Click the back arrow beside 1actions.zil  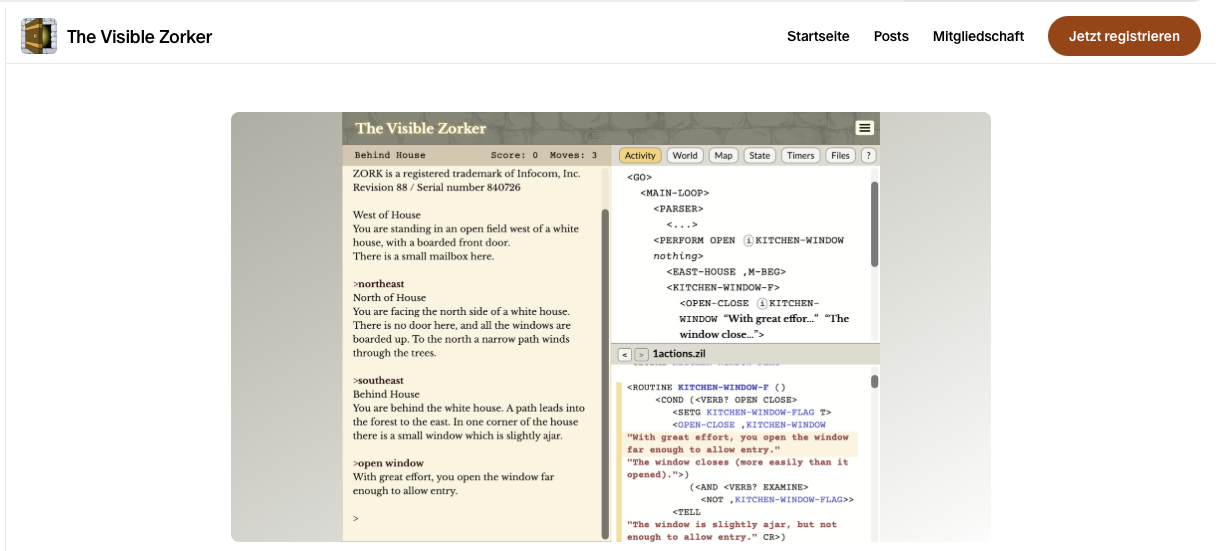624,354
